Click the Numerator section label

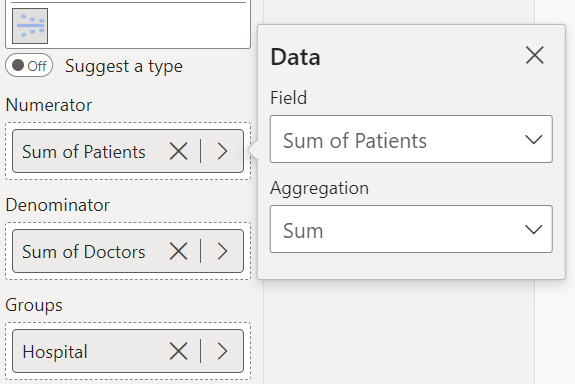click(49, 105)
